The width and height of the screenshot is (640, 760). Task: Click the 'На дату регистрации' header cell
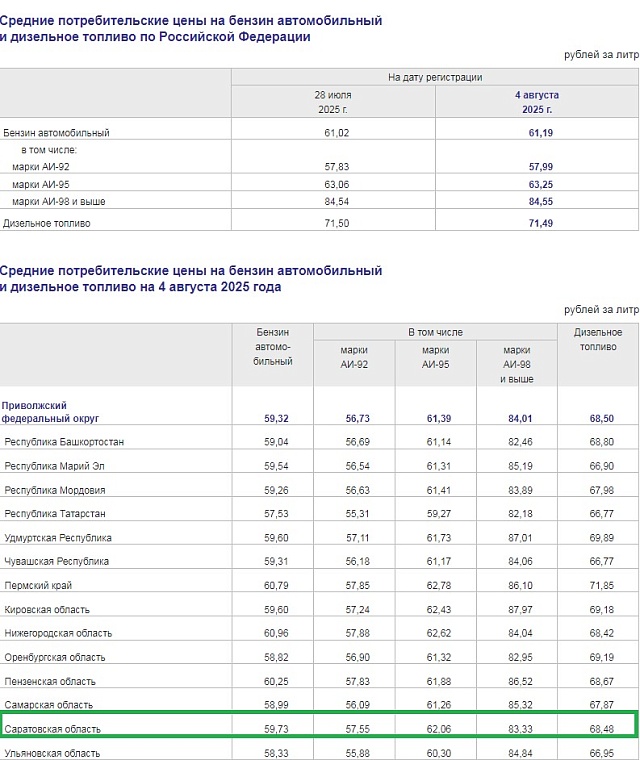[x=435, y=77]
